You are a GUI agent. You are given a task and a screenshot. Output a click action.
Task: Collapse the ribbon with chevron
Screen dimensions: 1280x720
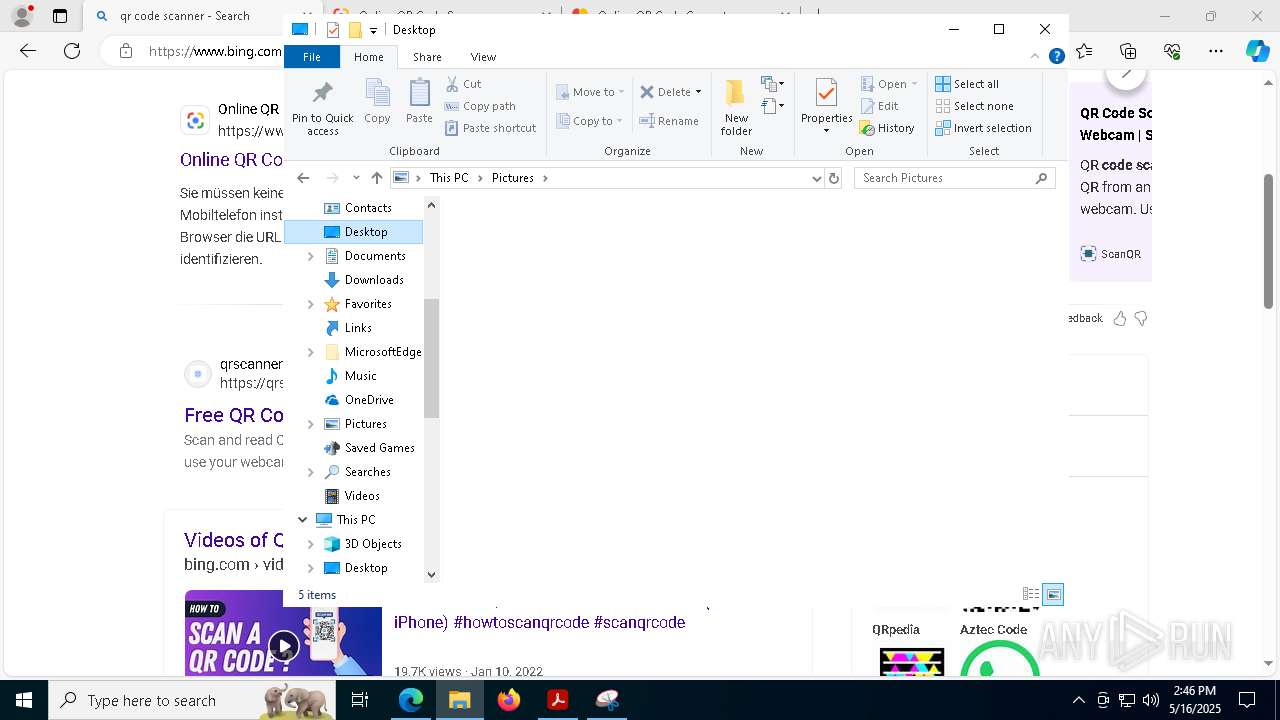(1035, 57)
